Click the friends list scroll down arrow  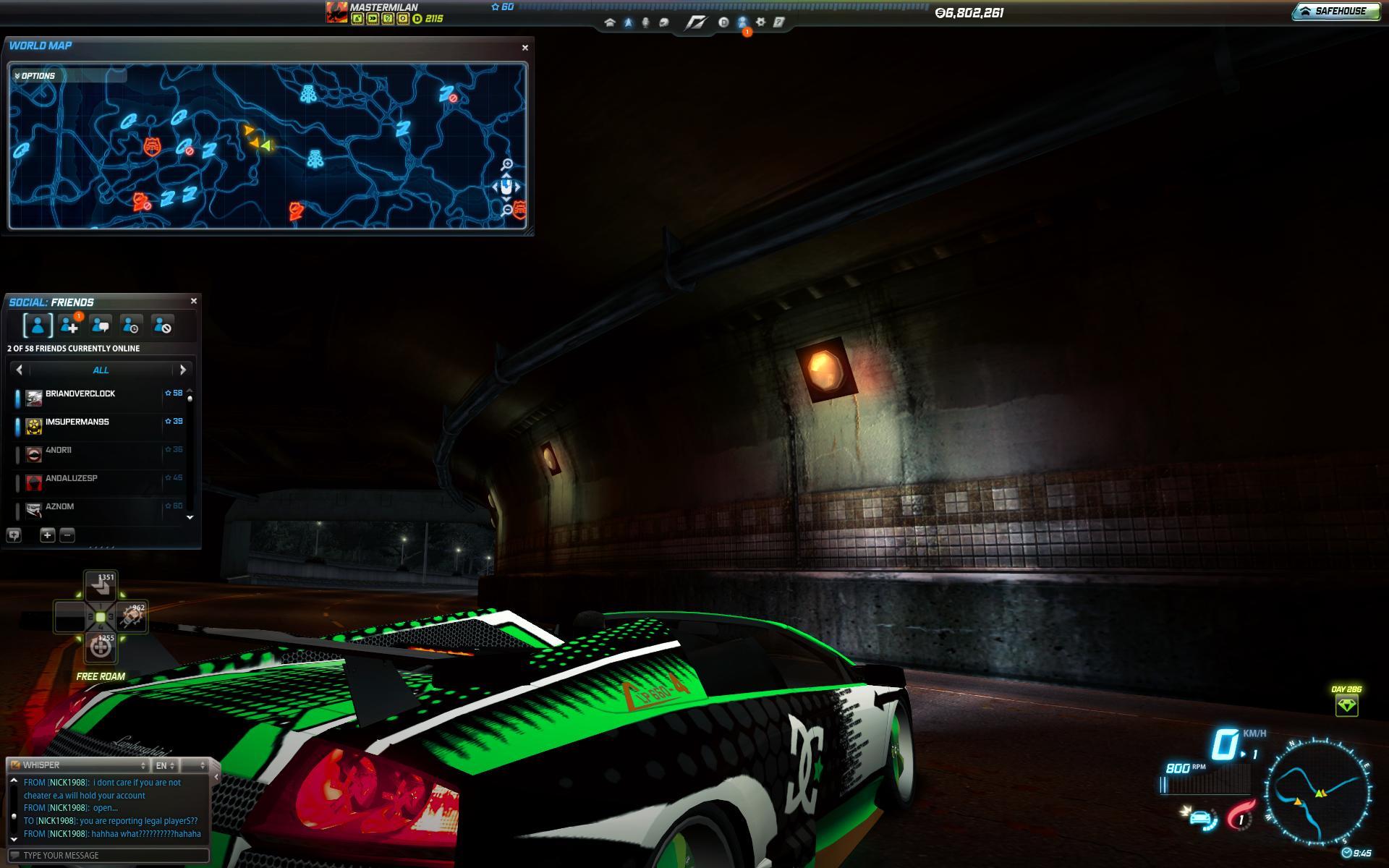pyautogui.click(x=190, y=517)
